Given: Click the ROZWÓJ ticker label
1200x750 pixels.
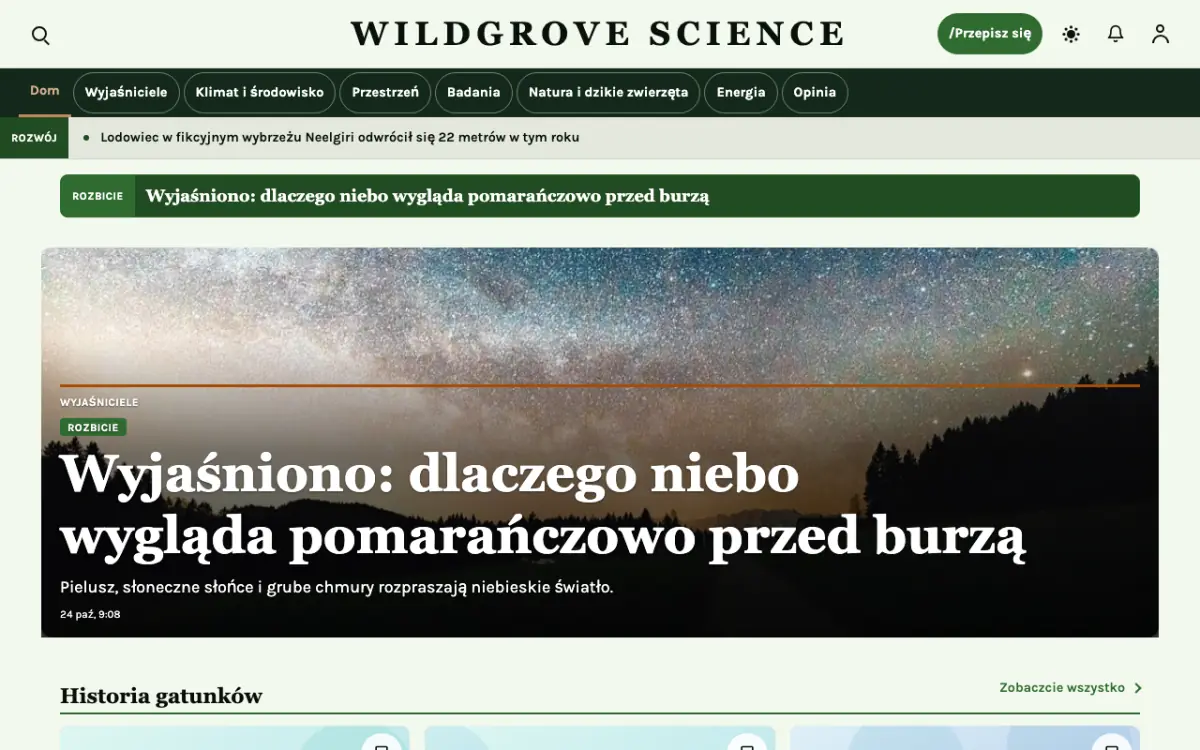Looking at the screenshot, I should (x=34, y=138).
